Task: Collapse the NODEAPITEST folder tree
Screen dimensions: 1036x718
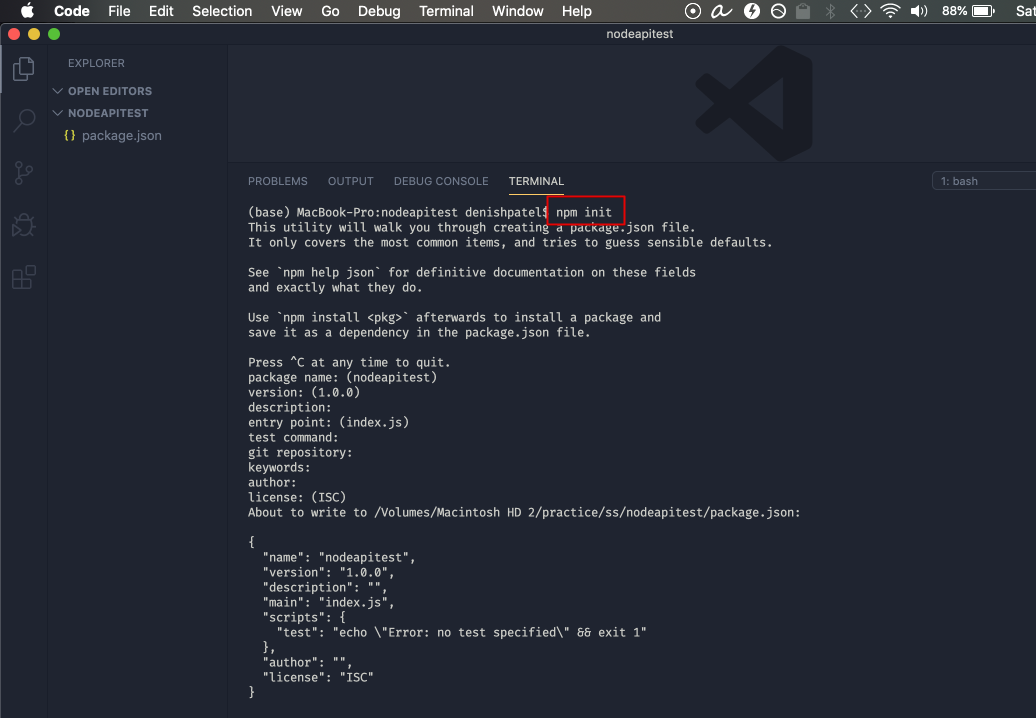Action: (57, 113)
